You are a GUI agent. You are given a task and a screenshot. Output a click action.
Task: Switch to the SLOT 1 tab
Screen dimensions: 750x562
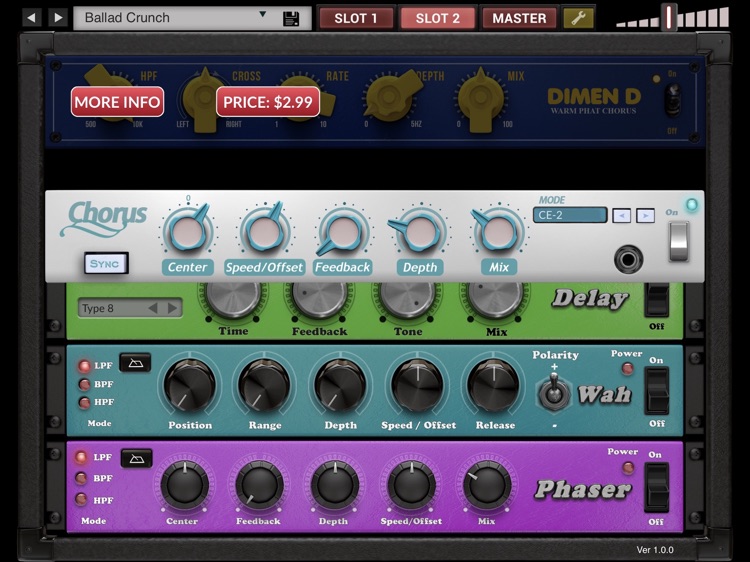tap(355, 18)
